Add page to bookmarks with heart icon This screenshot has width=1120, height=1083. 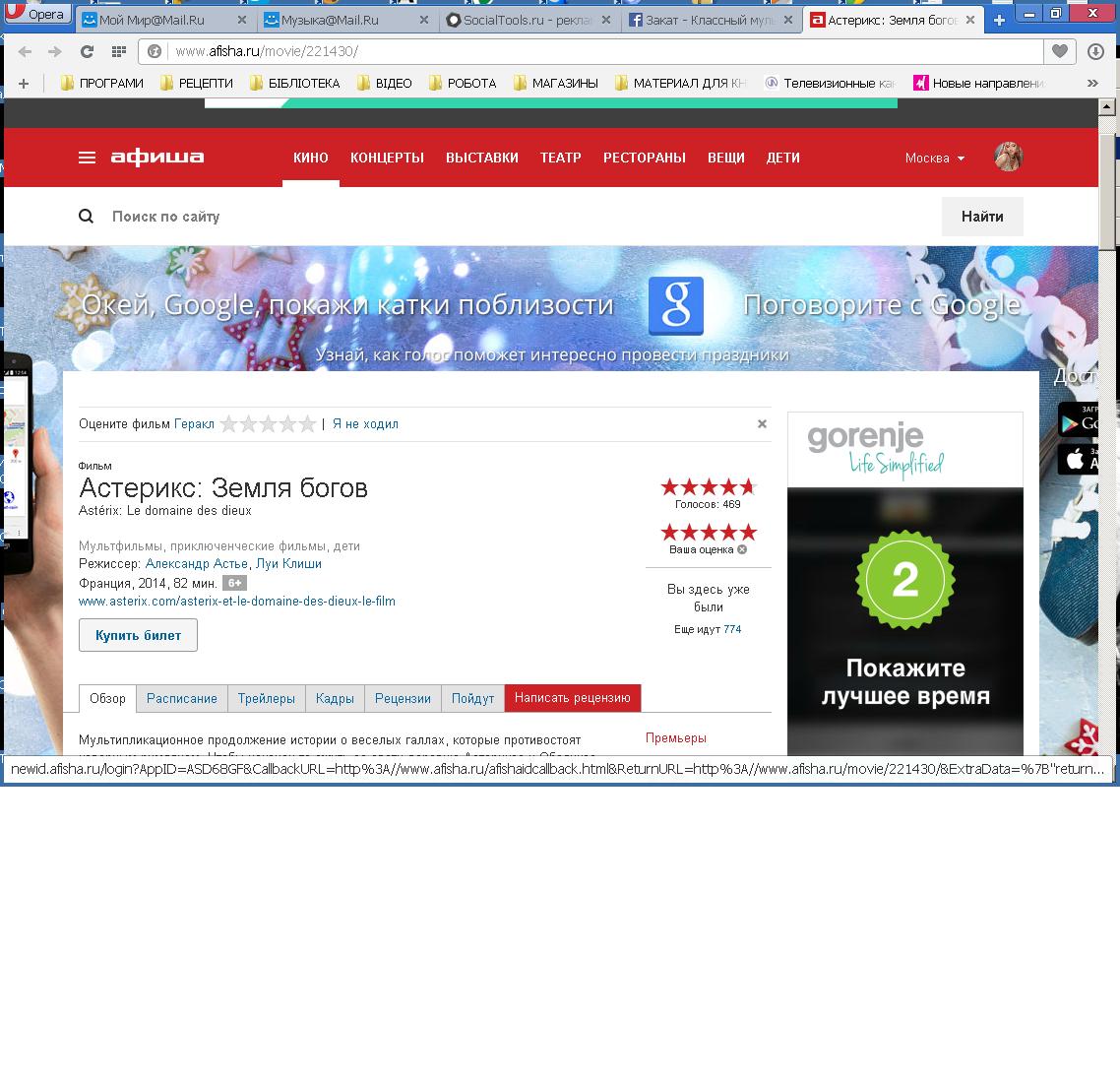[x=1060, y=51]
